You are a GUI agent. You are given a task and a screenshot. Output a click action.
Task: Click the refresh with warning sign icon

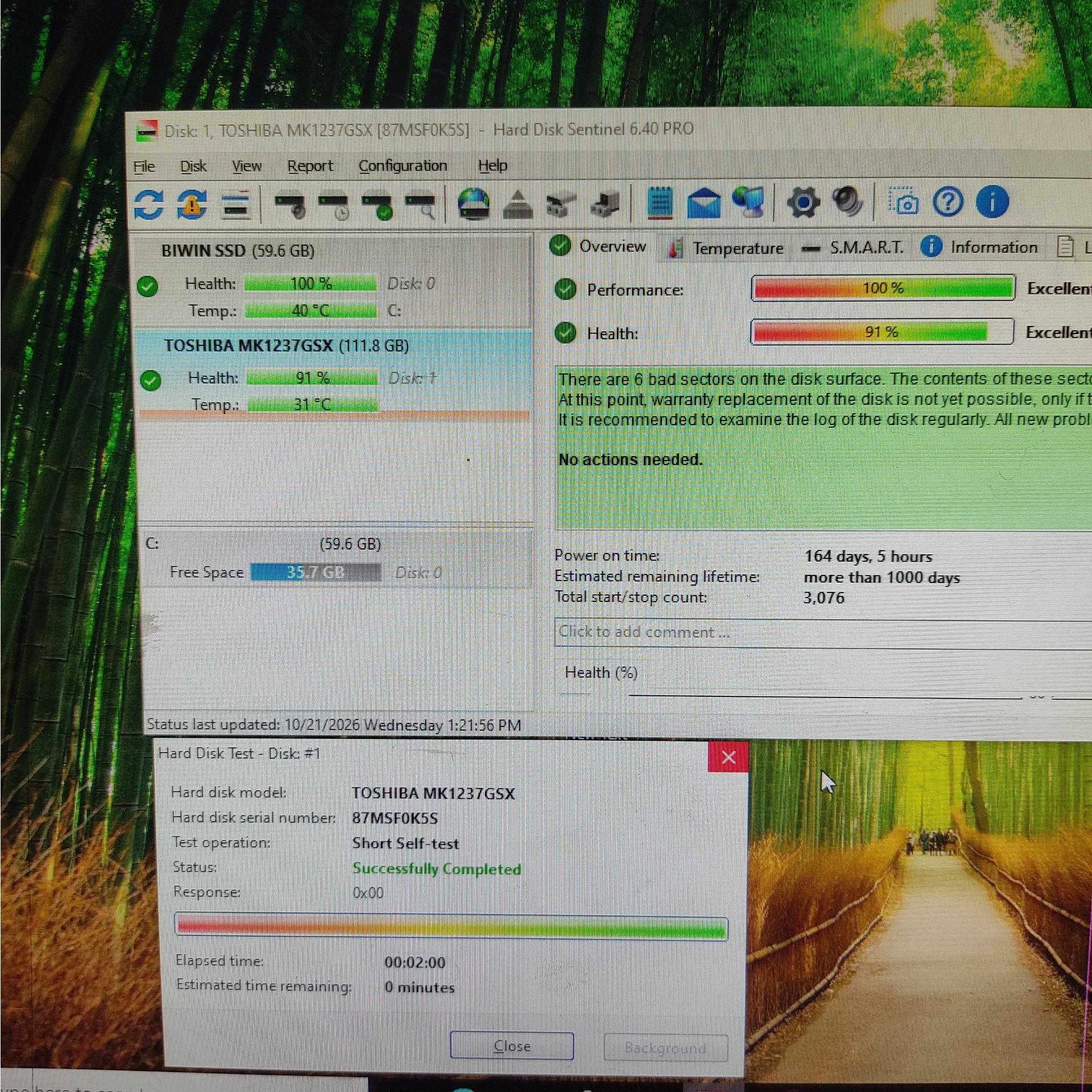pyautogui.click(x=192, y=204)
